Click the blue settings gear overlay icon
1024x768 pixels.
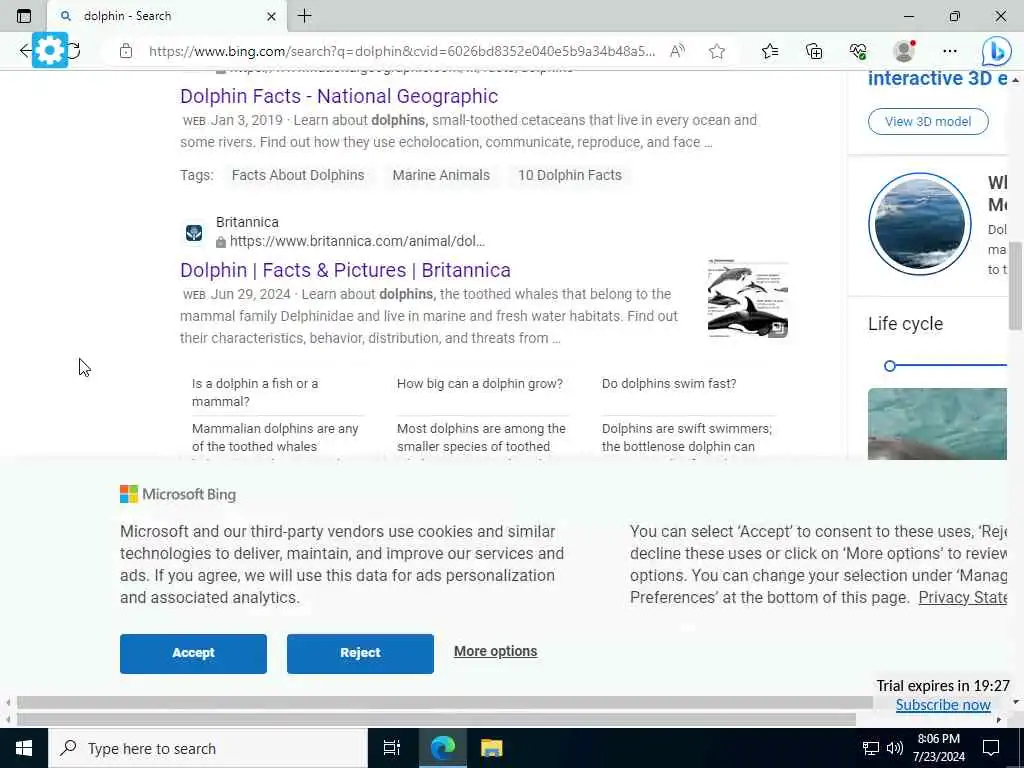pos(50,50)
